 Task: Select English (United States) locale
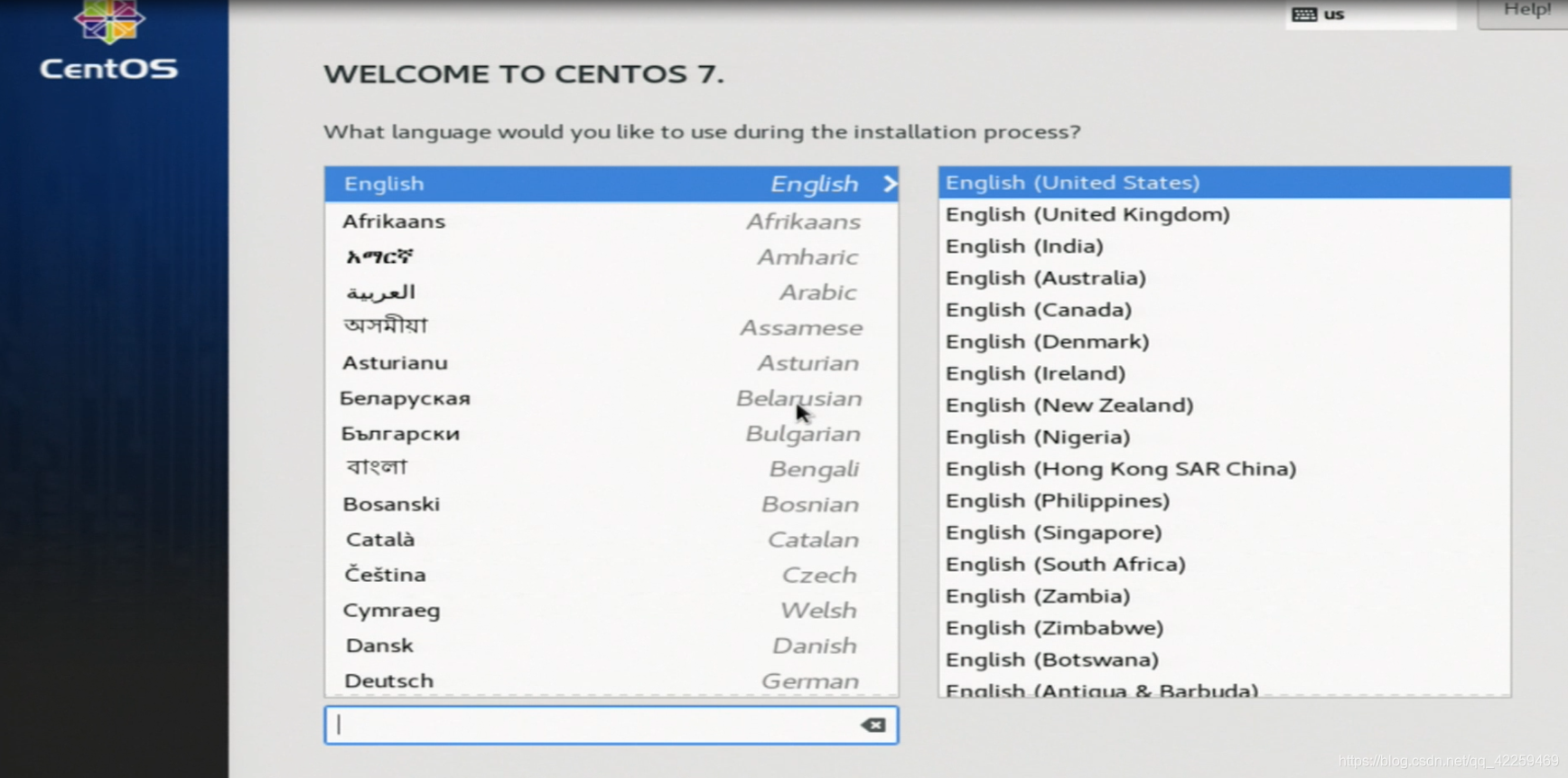point(1224,183)
